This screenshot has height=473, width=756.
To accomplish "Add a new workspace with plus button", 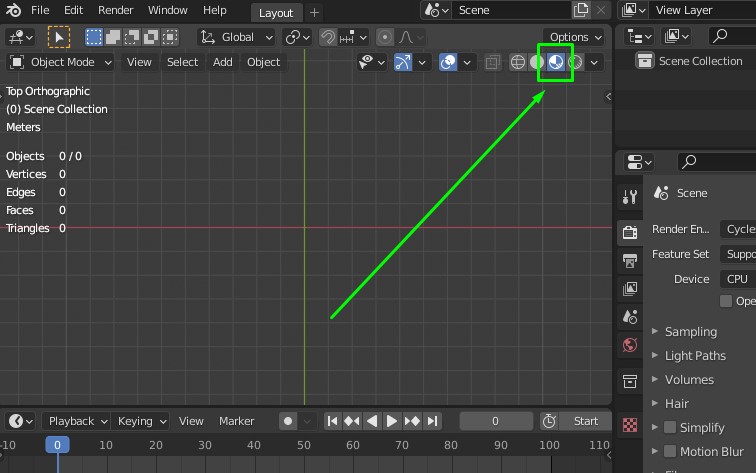I will 314,13.
